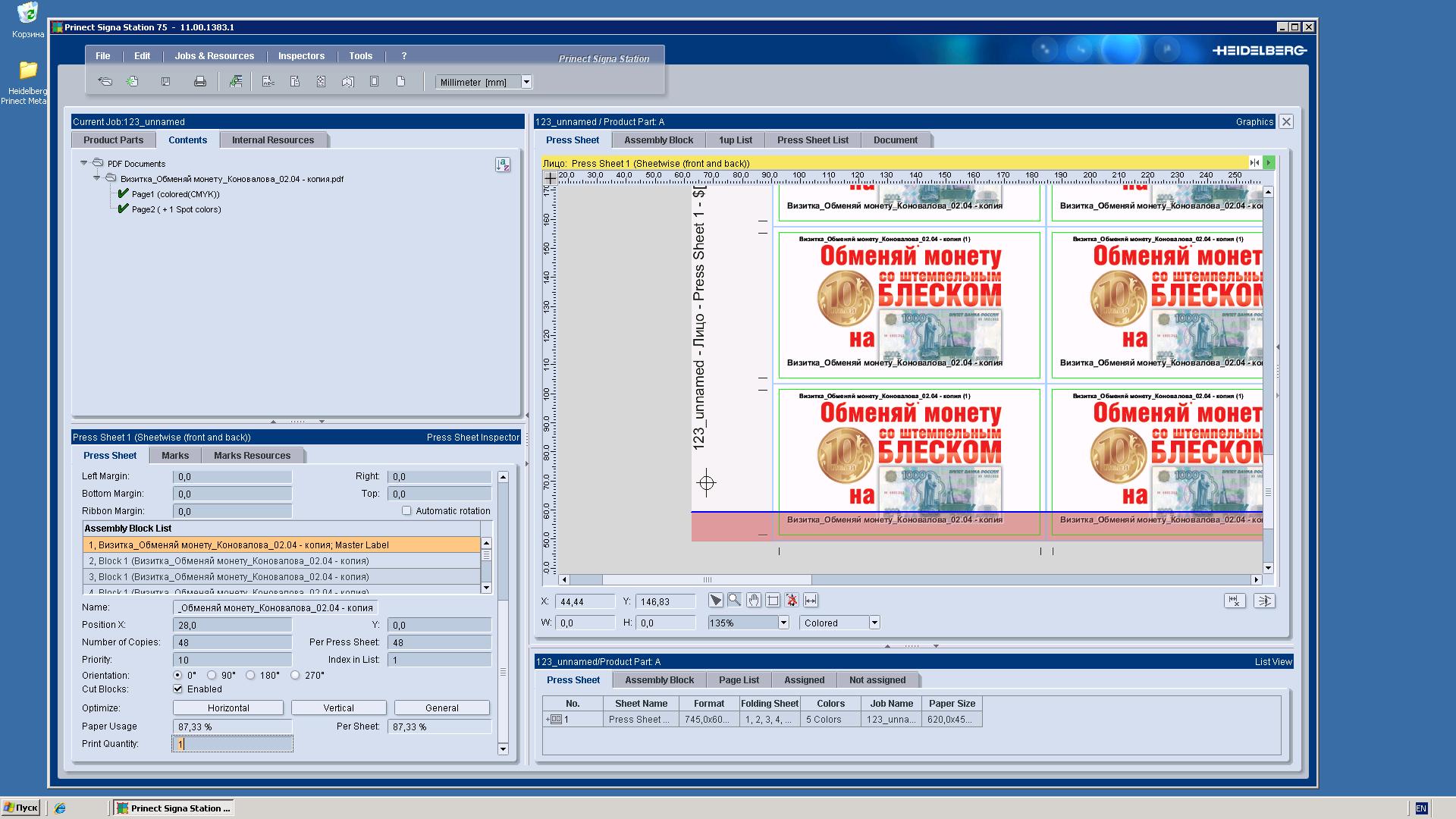
Task: Click the ruler origin crosshair icon
Action: coord(550,178)
